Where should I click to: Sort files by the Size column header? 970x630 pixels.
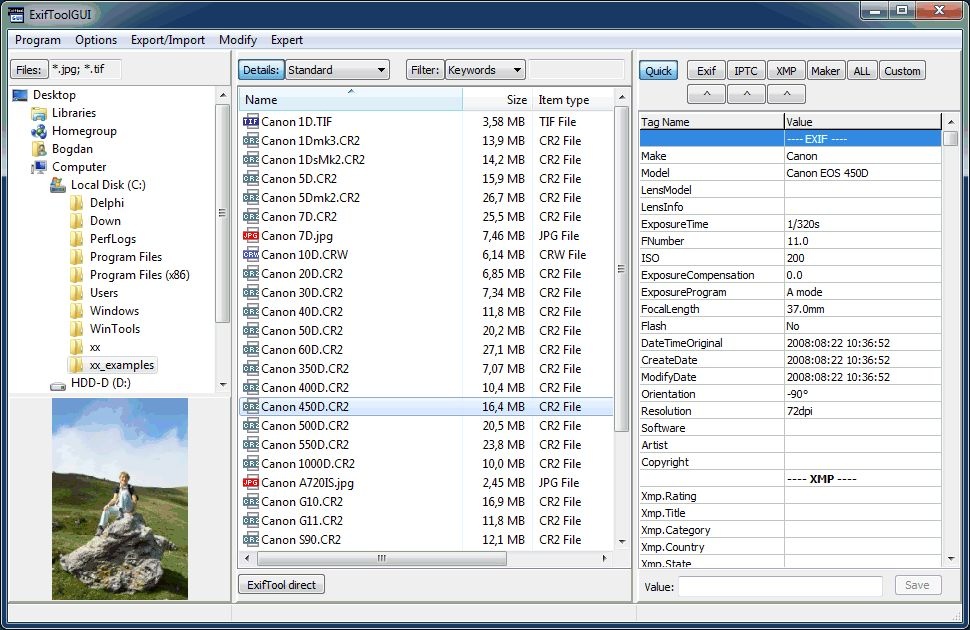pyautogui.click(x=497, y=100)
